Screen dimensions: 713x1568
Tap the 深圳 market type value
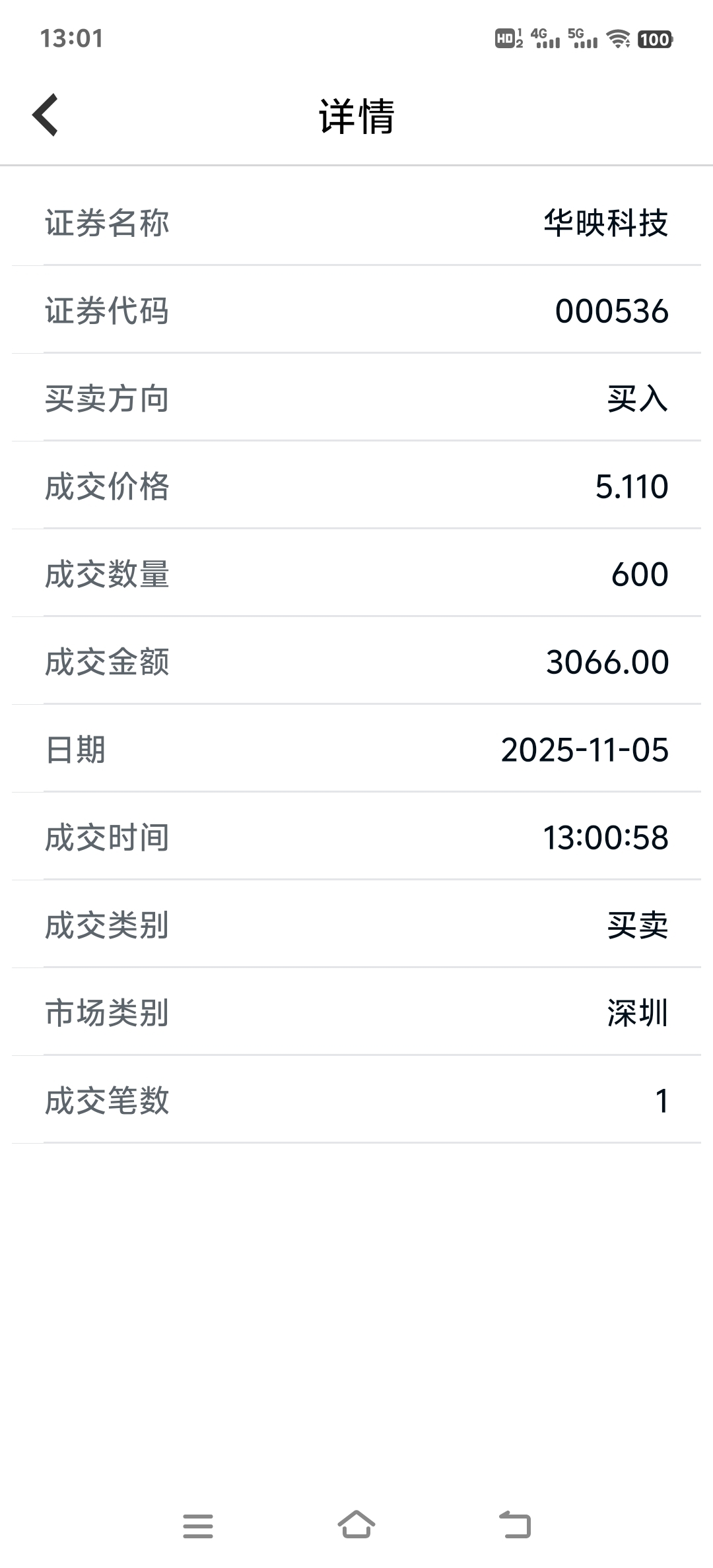tap(637, 1014)
